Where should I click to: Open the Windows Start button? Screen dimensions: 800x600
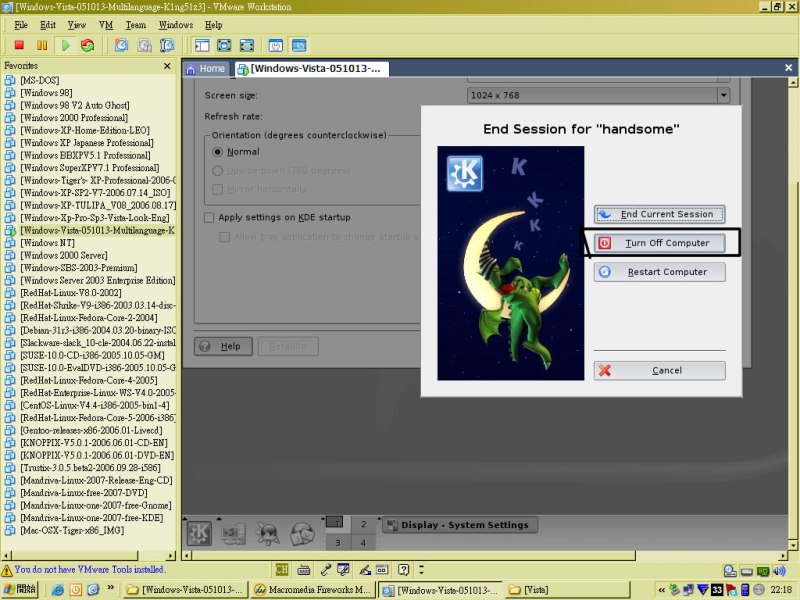point(19,589)
